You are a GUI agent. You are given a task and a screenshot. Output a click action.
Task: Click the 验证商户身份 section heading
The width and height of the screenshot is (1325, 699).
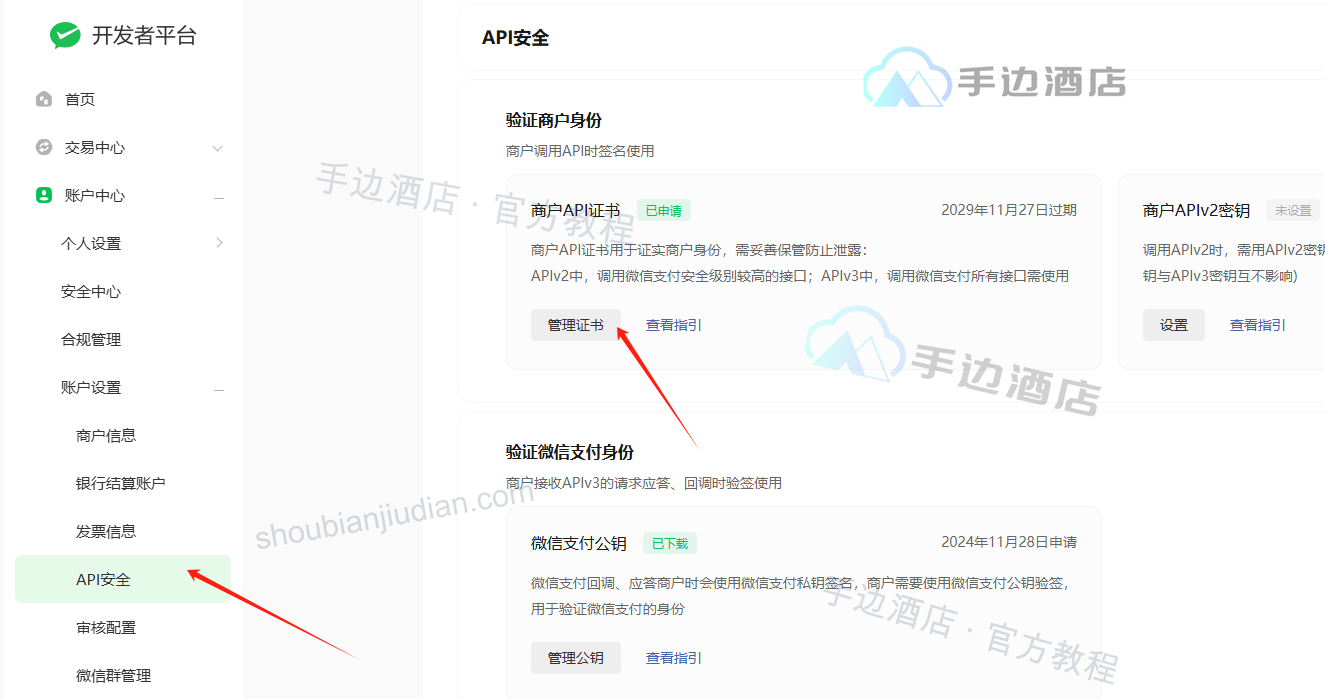click(x=554, y=120)
